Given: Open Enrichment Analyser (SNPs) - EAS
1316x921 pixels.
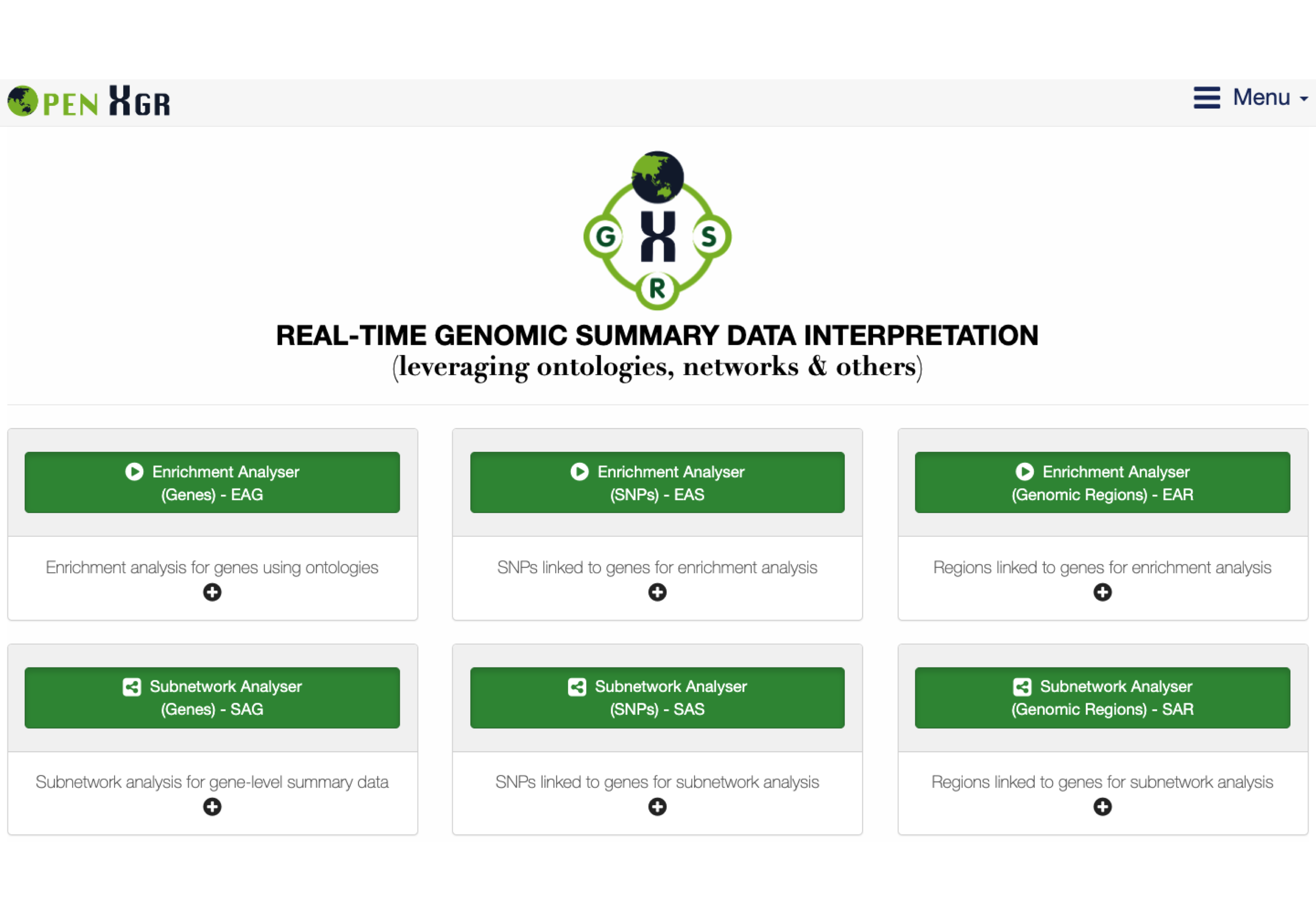Looking at the screenshot, I should point(657,483).
